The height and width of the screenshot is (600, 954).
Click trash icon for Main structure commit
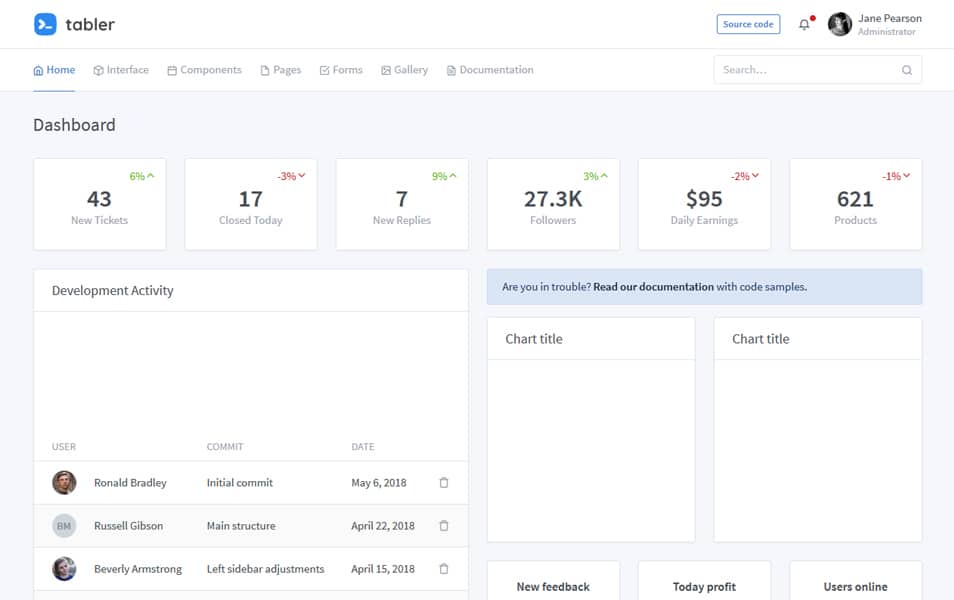click(444, 526)
